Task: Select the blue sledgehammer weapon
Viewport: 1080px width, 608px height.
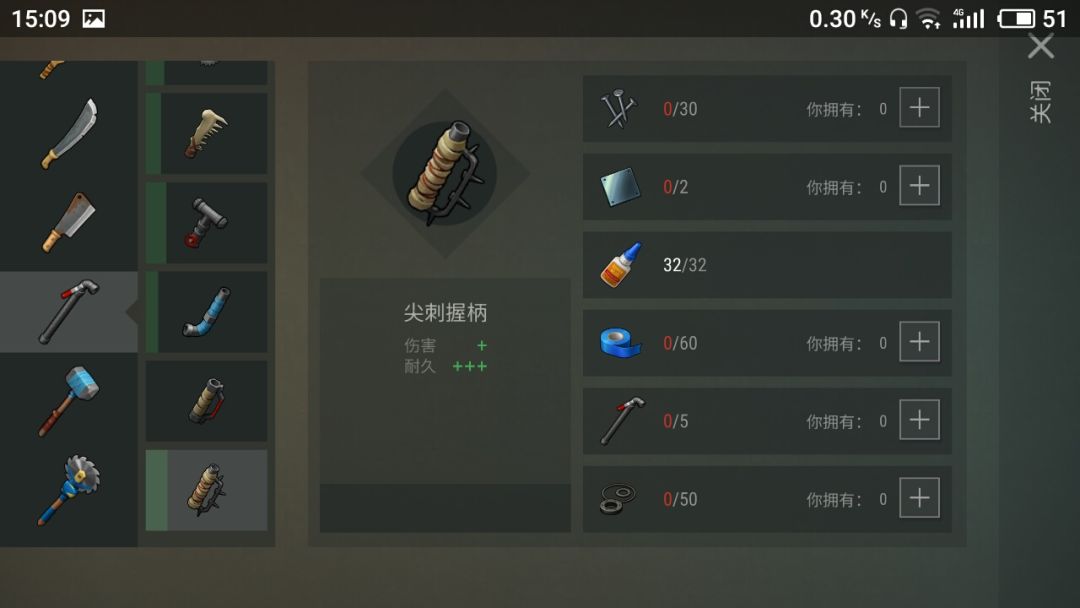Action: pyautogui.click(x=69, y=401)
